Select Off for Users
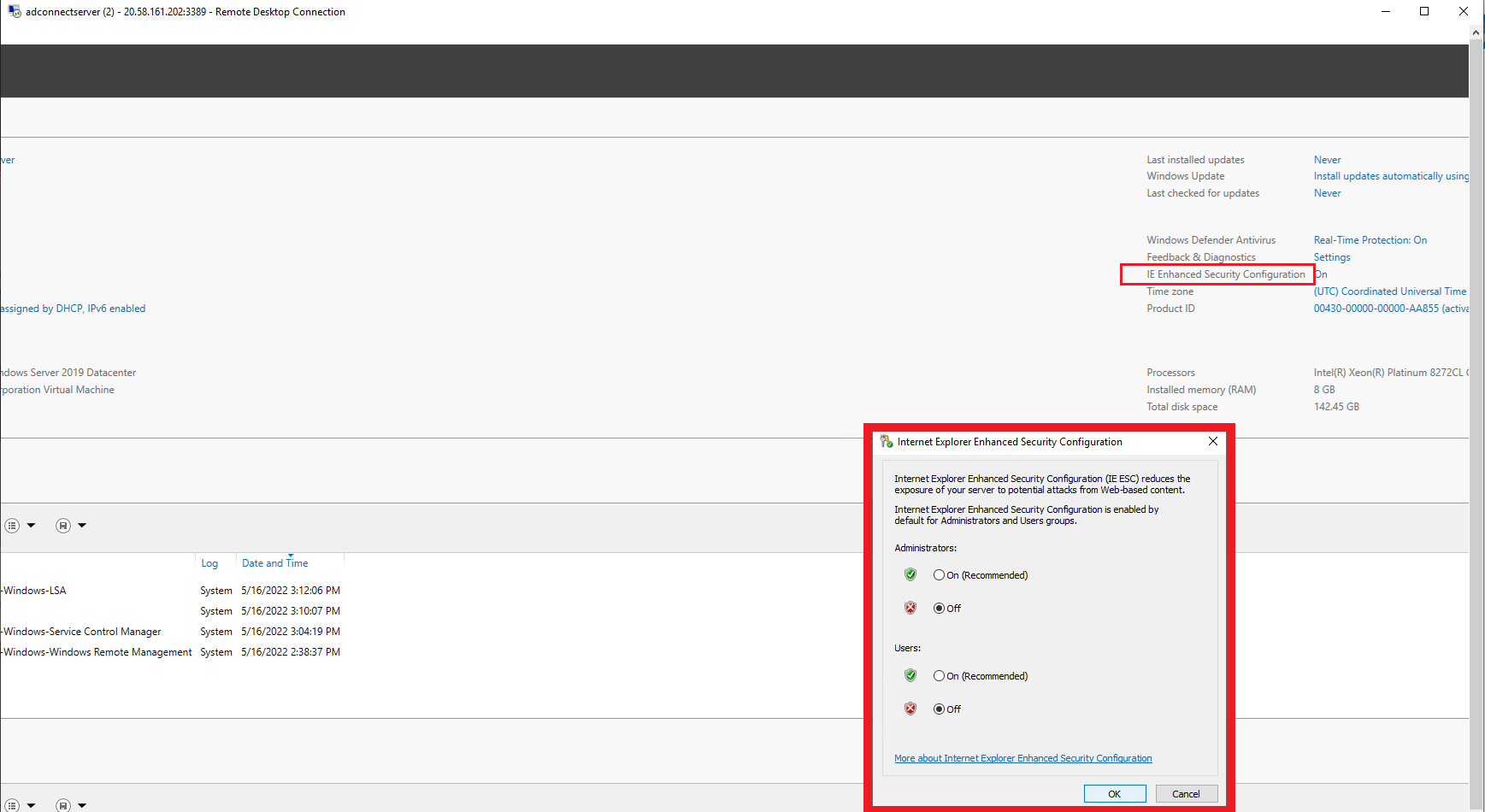Viewport: 1485px width, 812px height. coord(939,709)
